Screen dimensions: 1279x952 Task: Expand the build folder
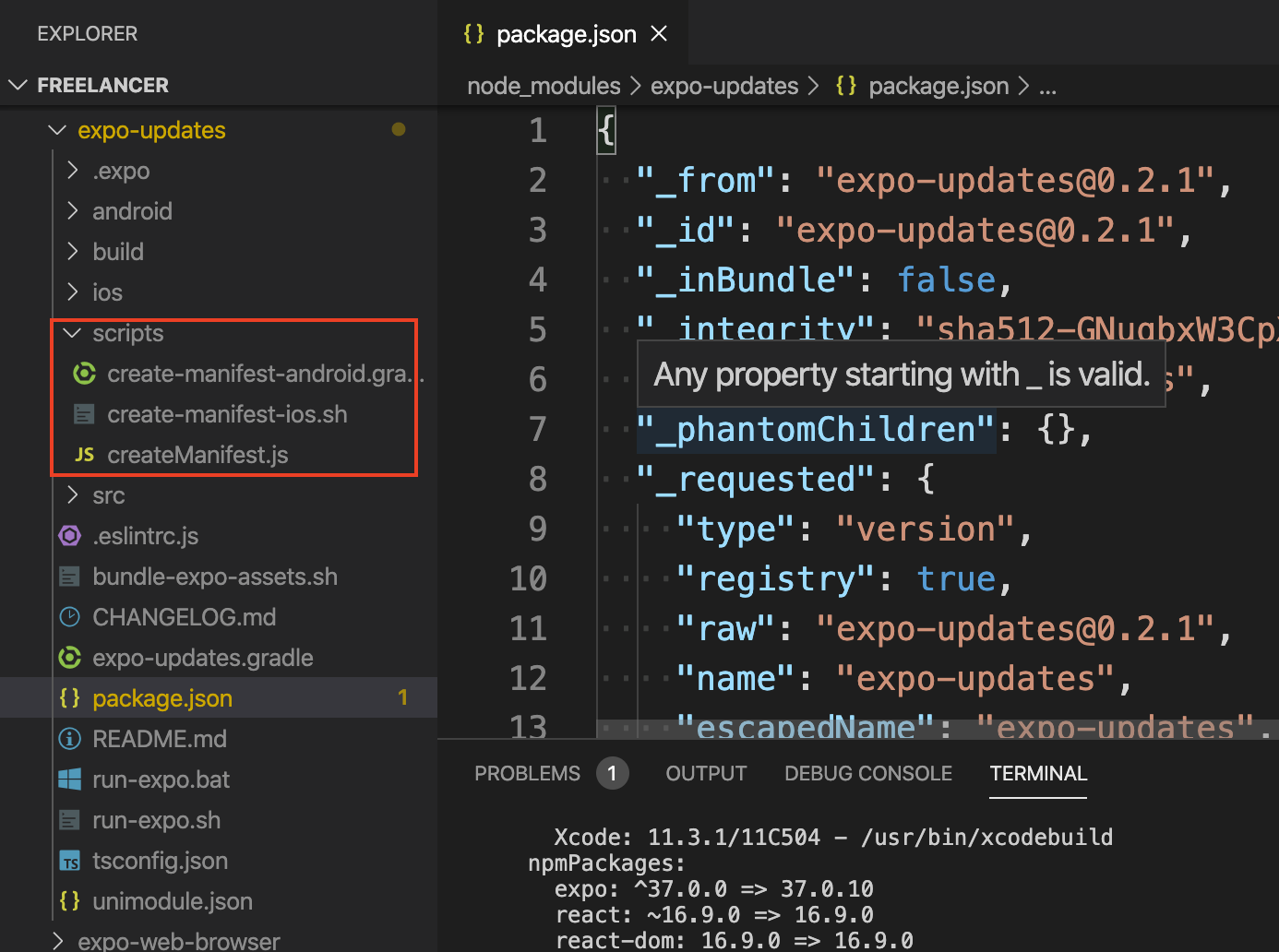click(73, 252)
